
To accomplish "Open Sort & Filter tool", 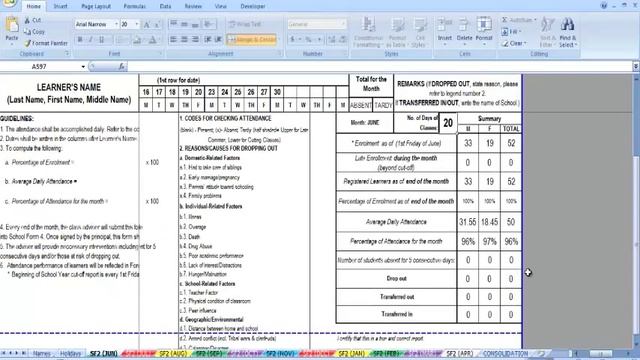I will pyautogui.click(x=547, y=33).
